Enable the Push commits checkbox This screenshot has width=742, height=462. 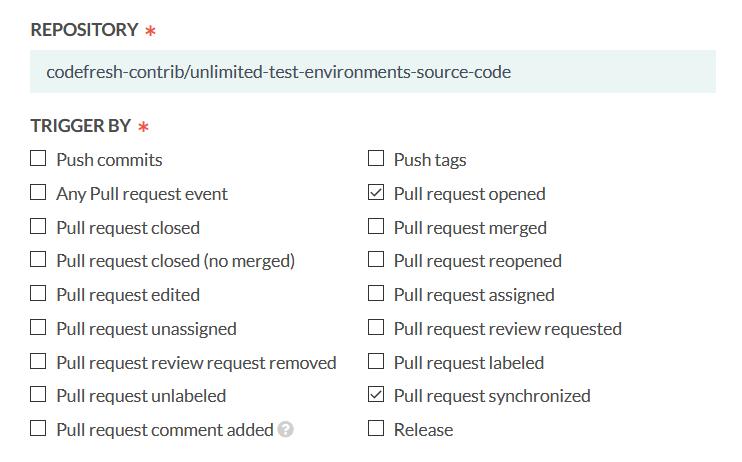coord(38,159)
